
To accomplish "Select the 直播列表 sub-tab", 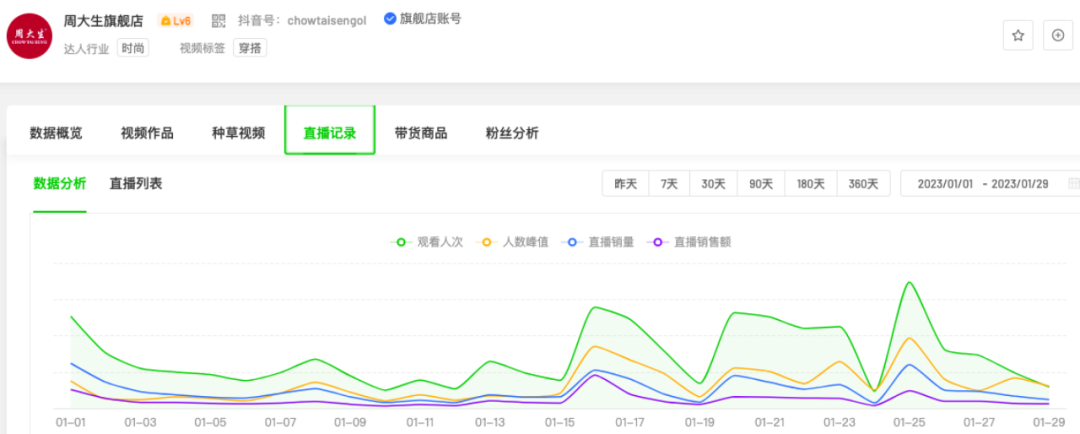I will 136,183.
